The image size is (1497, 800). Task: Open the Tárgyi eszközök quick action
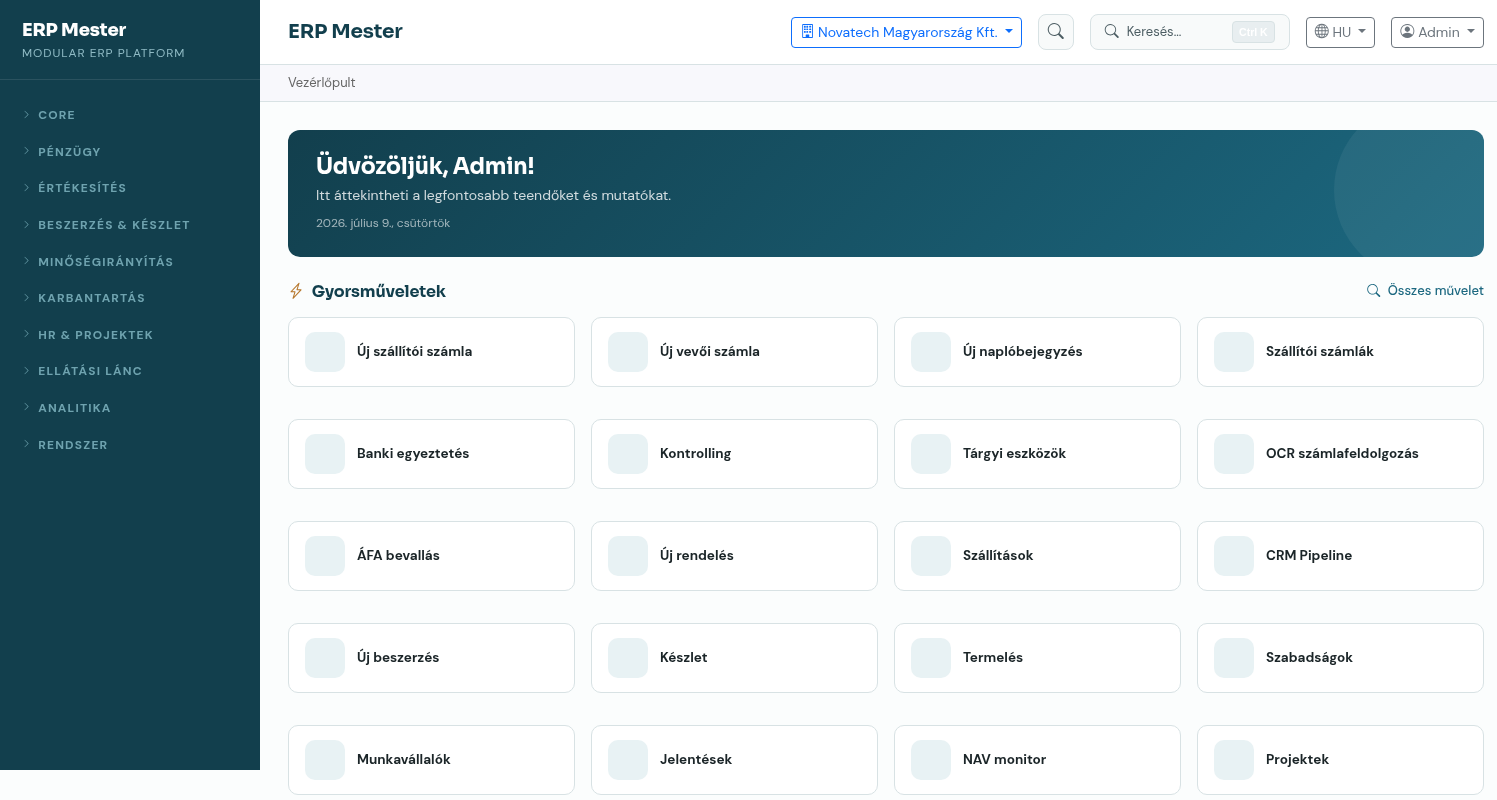coord(1037,454)
